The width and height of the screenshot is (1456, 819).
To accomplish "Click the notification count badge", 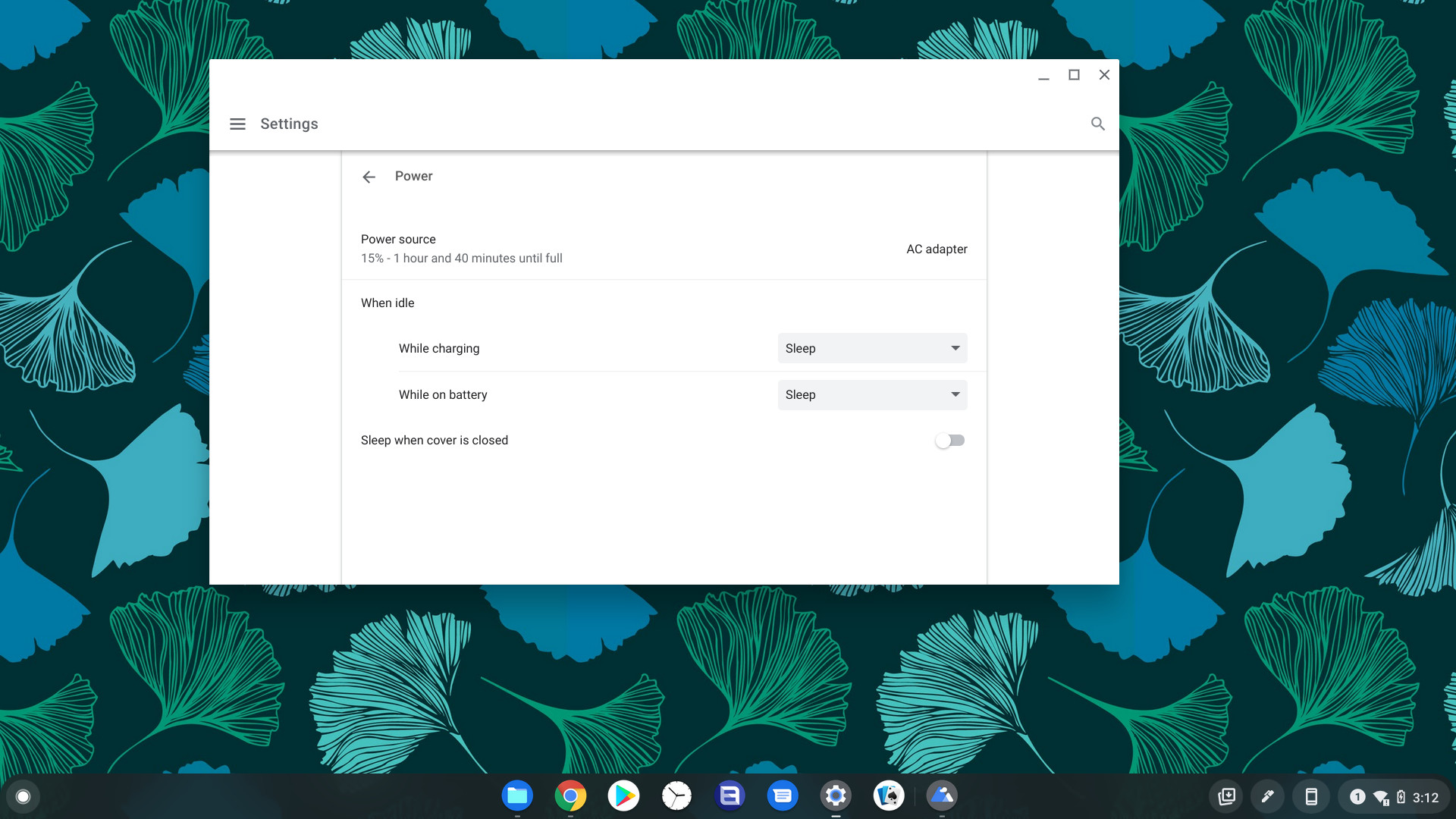I will [x=1357, y=797].
